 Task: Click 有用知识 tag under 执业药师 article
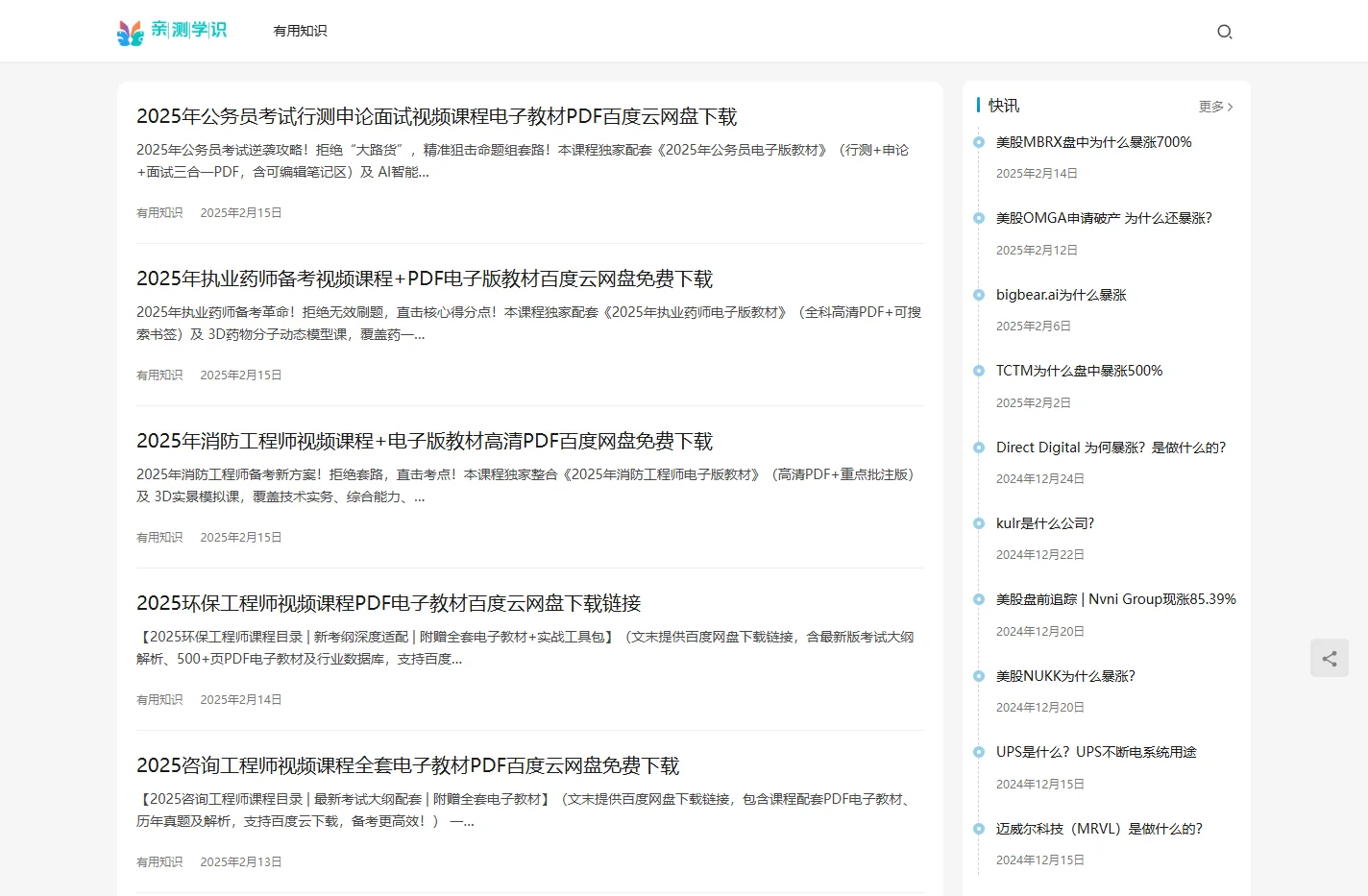coord(159,375)
